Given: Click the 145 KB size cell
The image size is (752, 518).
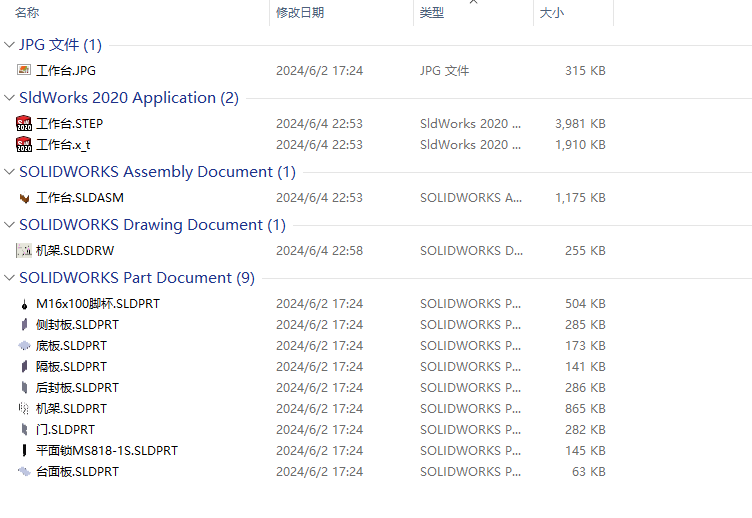Looking at the screenshot, I should click(x=585, y=451).
